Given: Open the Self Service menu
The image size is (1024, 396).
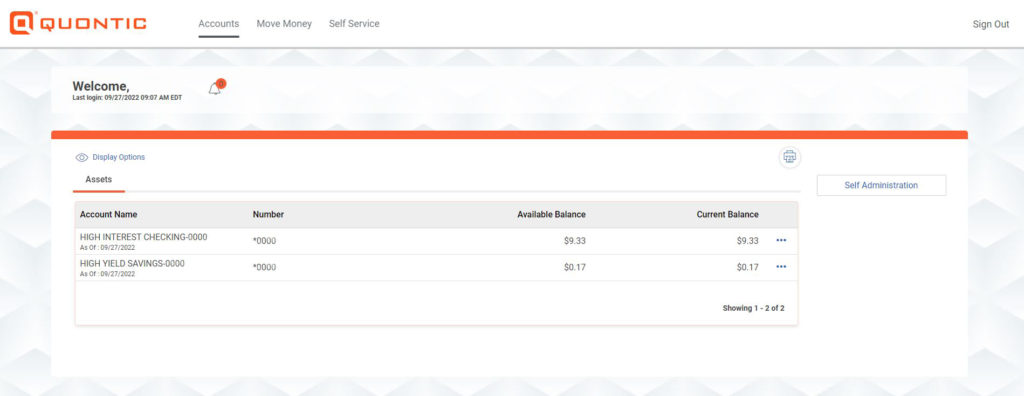Looking at the screenshot, I should tap(354, 24).
